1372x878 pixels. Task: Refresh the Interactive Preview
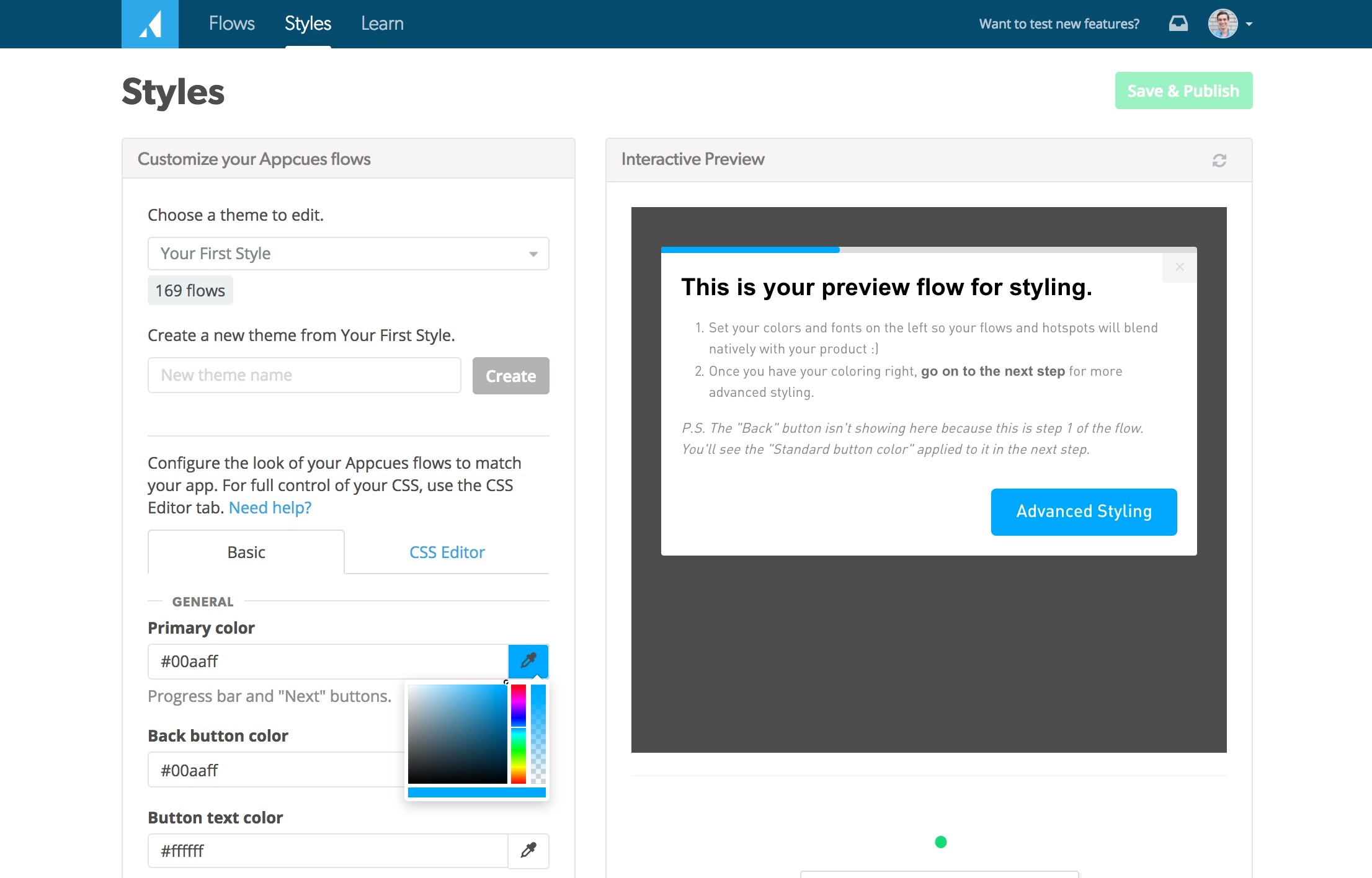point(1219,159)
